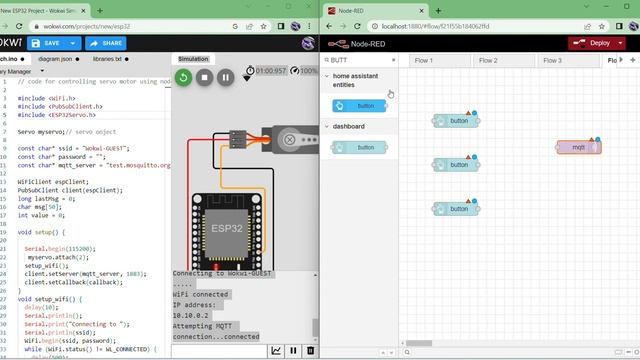Select the dashboard button palette node
Screen dimensions: 640x360
coord(359,147)
